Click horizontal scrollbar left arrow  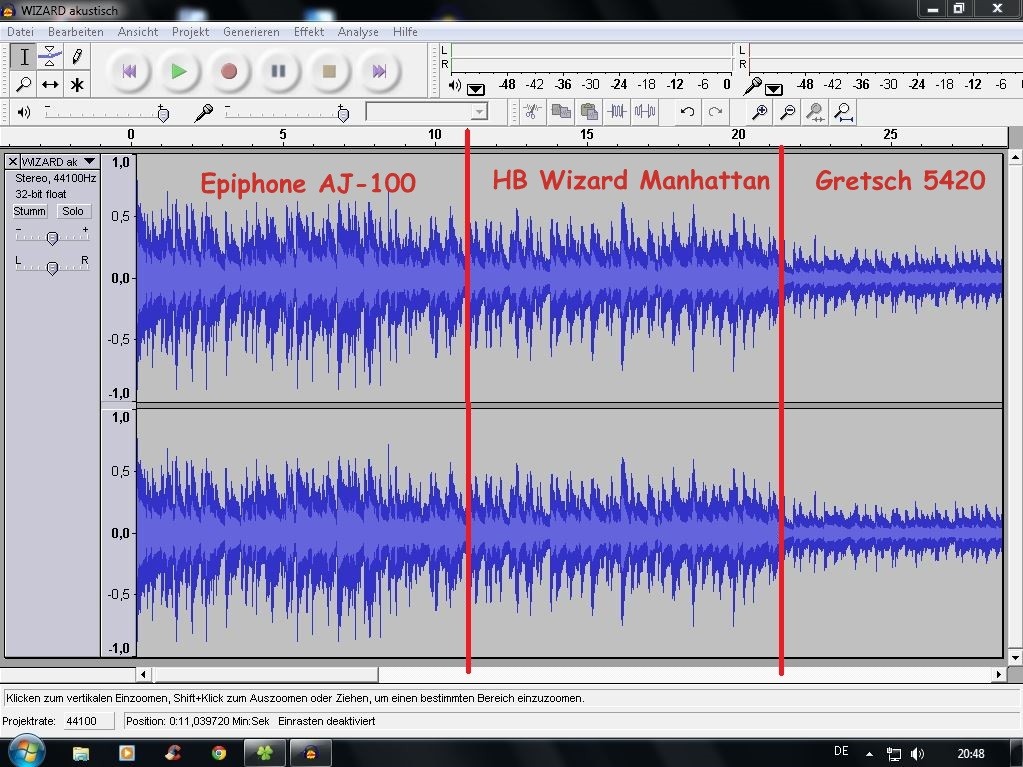pyautogui.click(x=144, y=674)
